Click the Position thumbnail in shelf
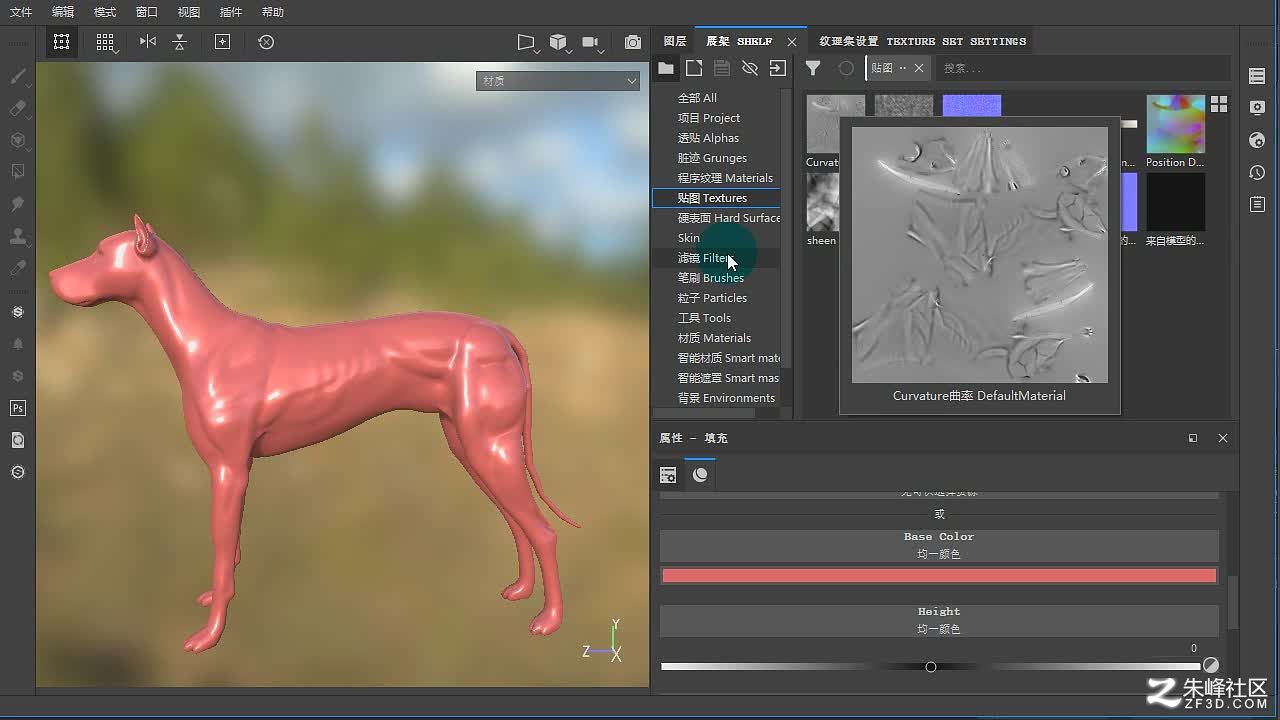The image size is (1280, 720). tap(1175, 124)
